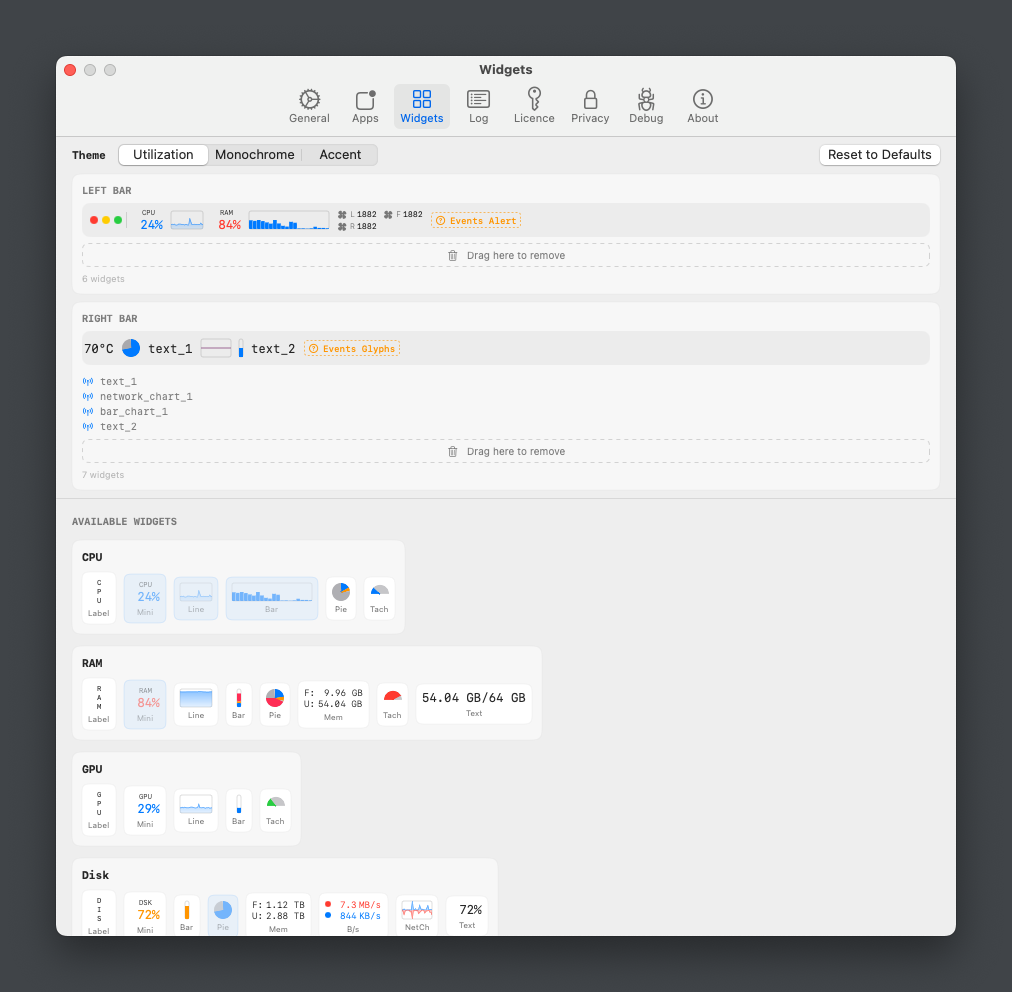1012x992 pixels.
Task: Select text_2 widget in Right Bar strip
Action: [273, 349]
